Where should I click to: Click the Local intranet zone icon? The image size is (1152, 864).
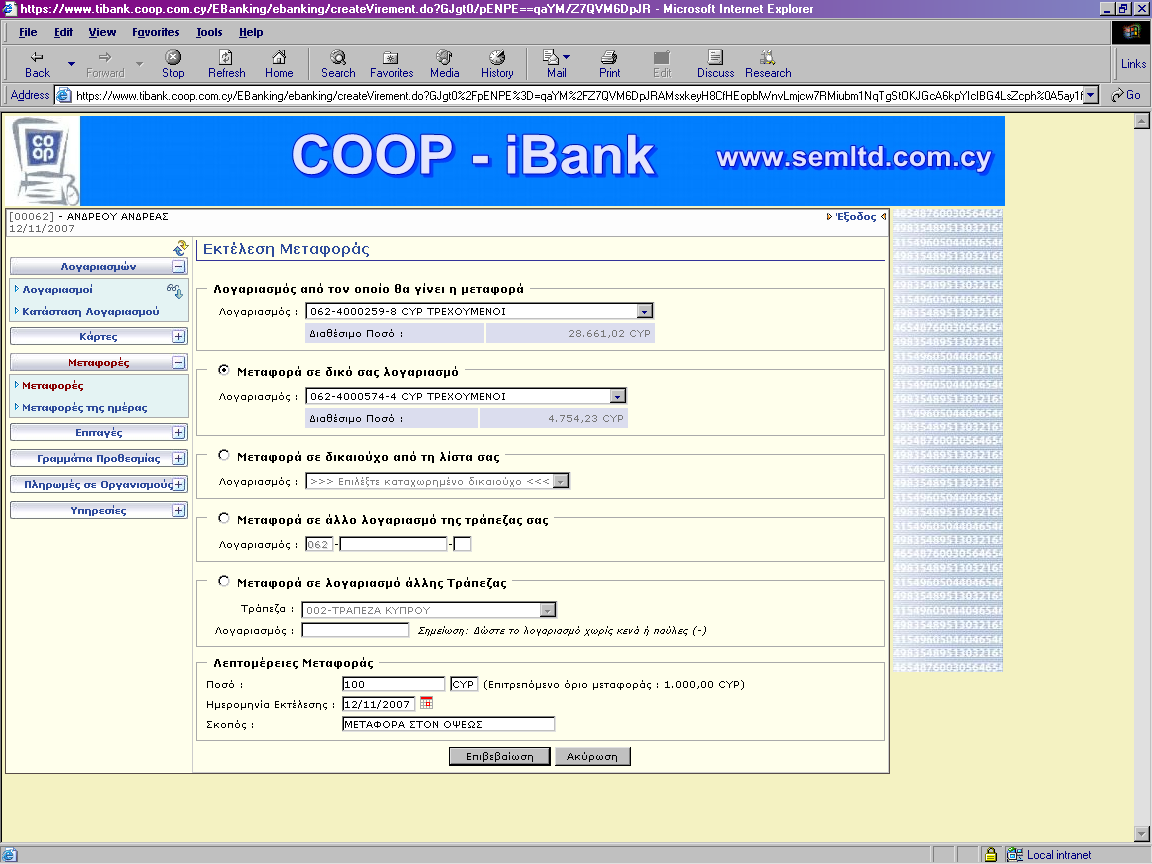coord(1015,854)
